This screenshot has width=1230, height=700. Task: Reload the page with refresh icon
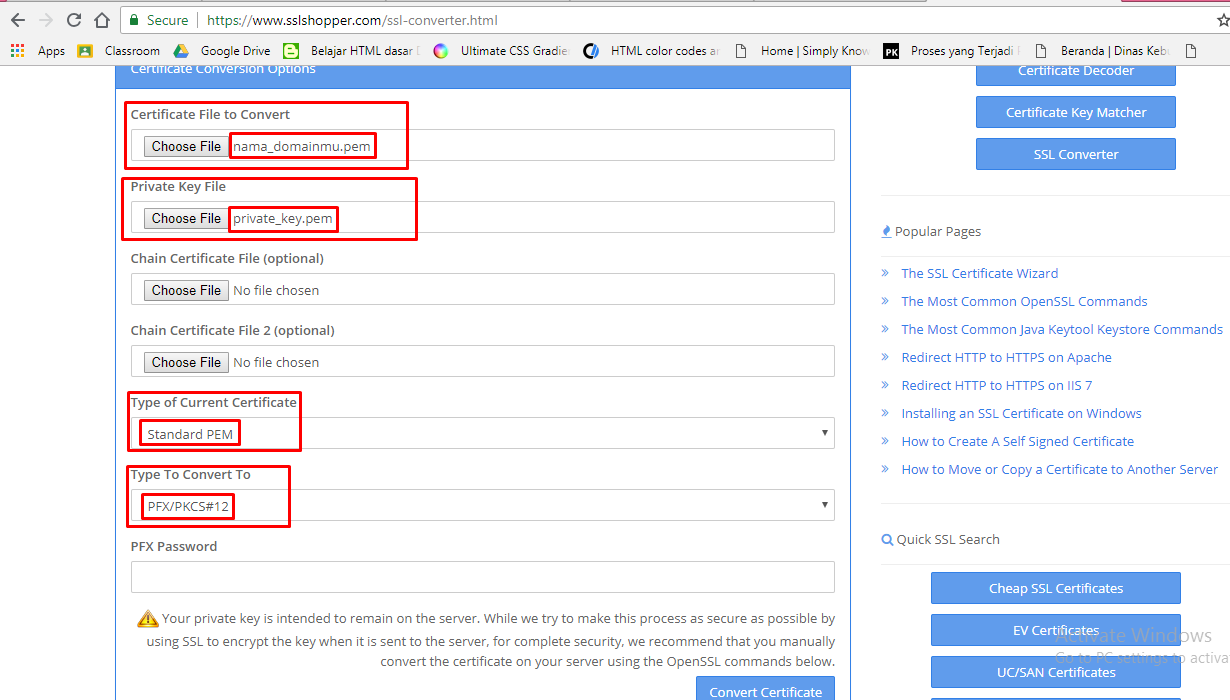pos(74,20)
